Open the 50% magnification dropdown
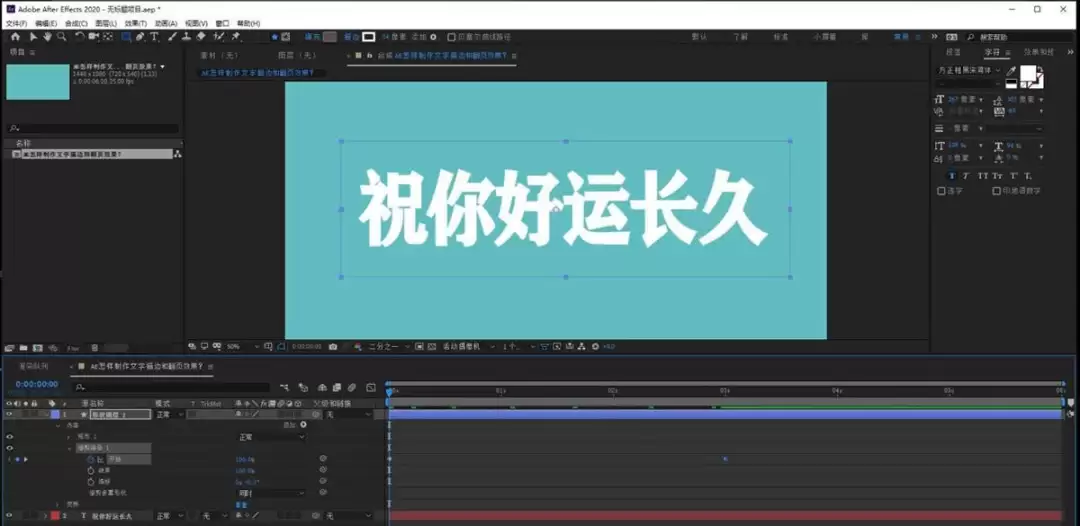 (x=242, y=346)
